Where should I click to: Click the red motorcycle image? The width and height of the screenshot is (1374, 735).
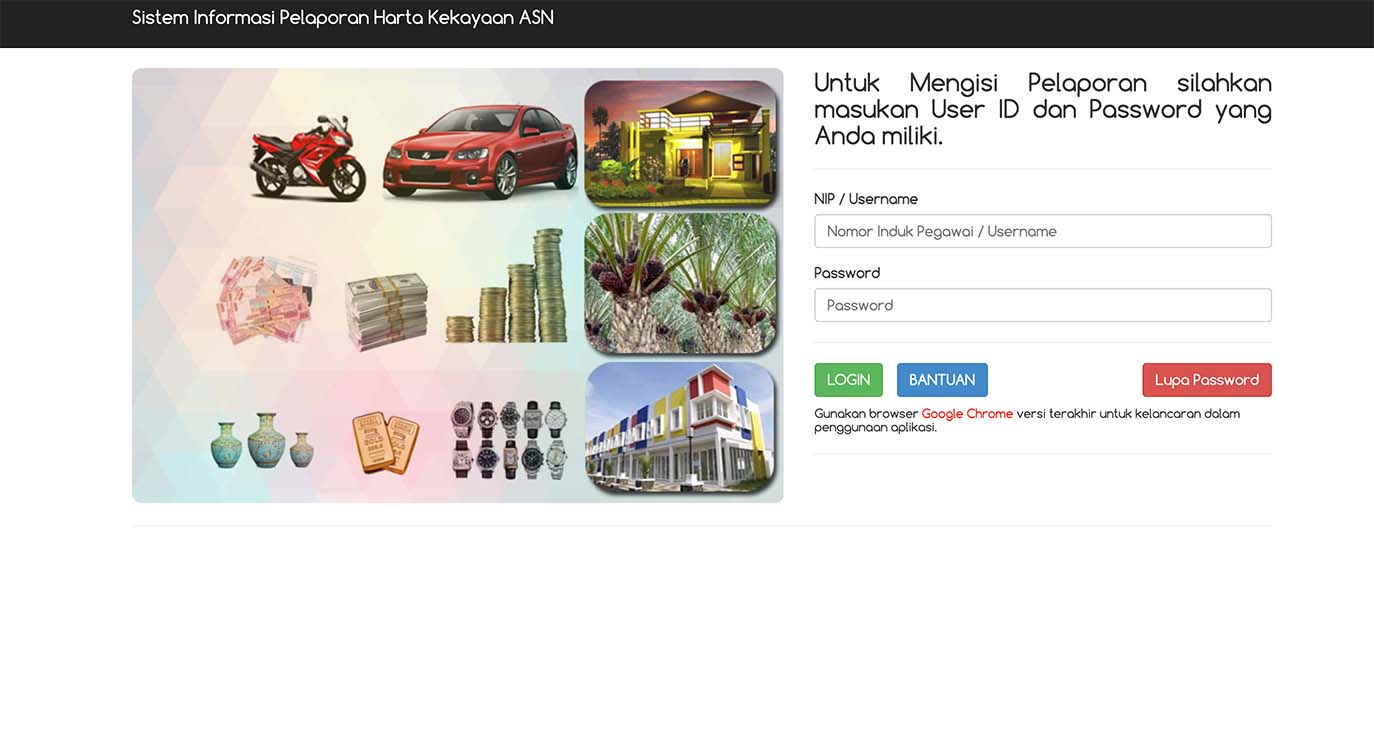[307, 156]
